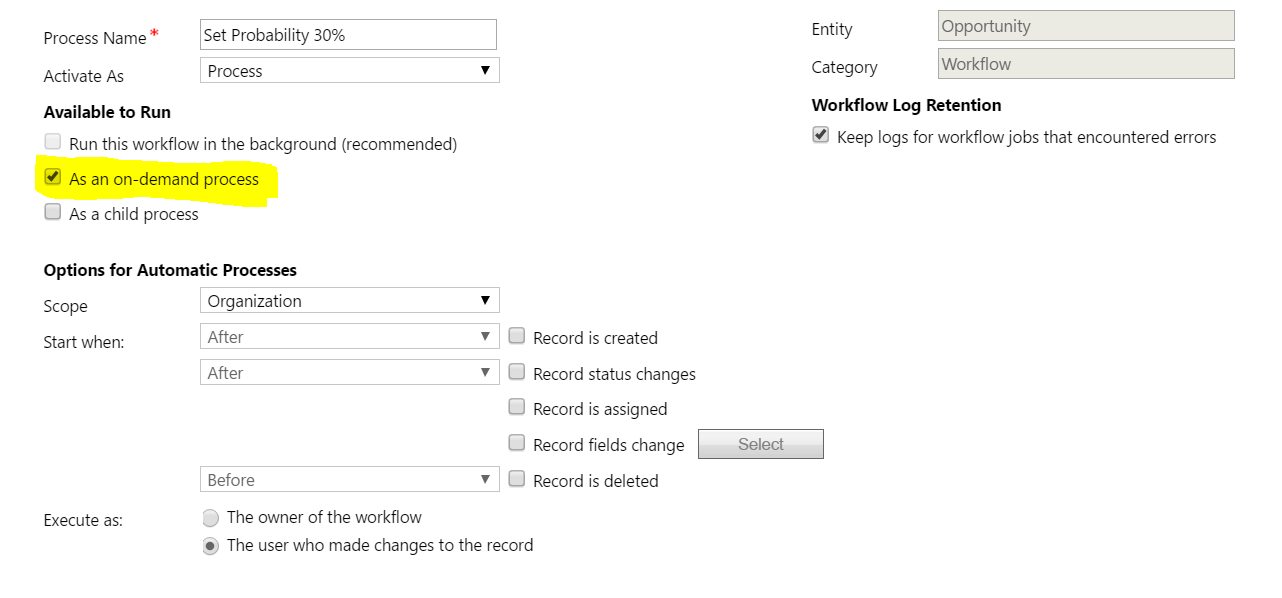Check Record fields change option
Image resolution: width=1282 pixels, height=598 pixels.
point(517,443)
